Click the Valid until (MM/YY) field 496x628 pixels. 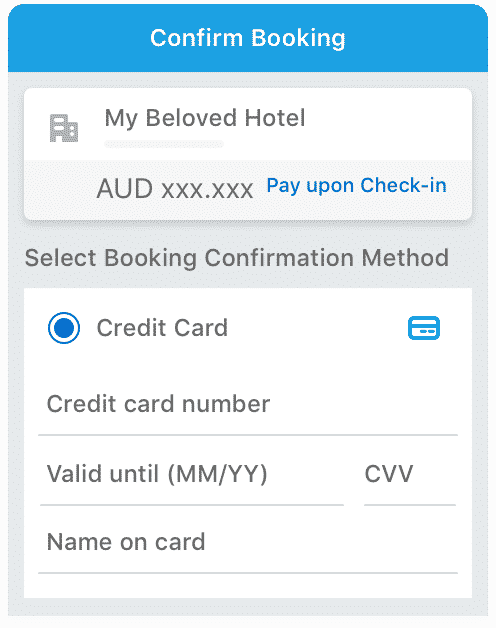(192, 475)
